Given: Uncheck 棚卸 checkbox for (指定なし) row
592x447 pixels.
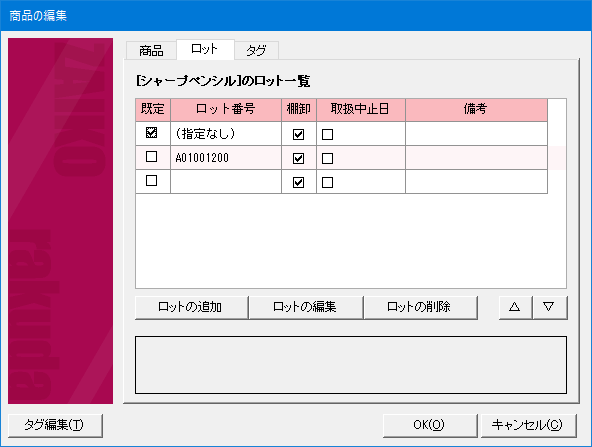Looking at the screenshot, I should pyautogui.click(x=298, y=134).
